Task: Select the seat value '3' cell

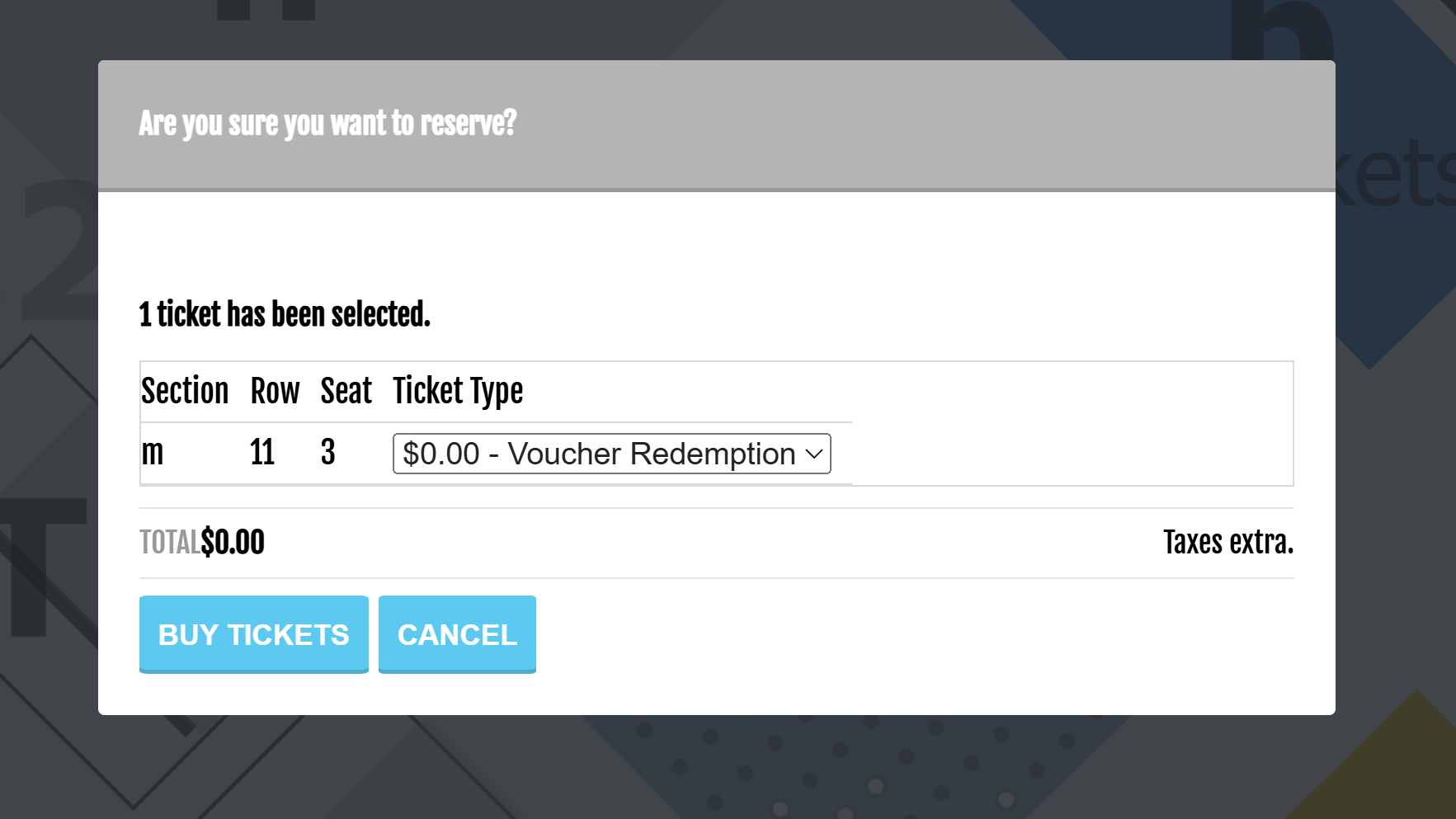Action: 327,452
